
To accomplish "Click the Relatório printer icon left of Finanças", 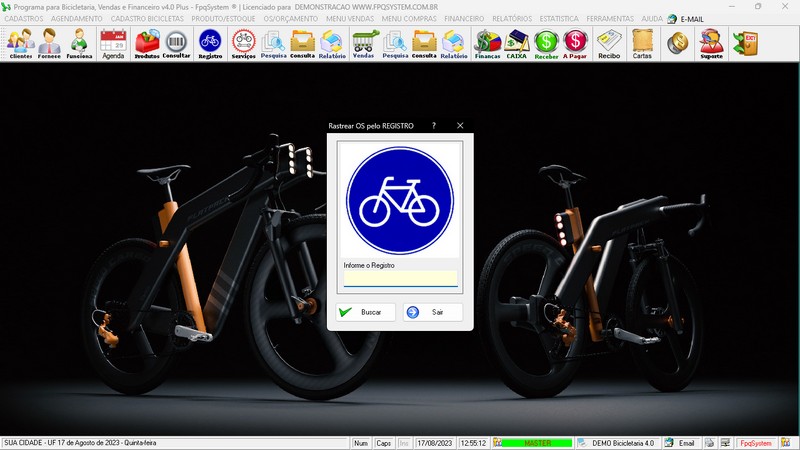I will point(454,44).
